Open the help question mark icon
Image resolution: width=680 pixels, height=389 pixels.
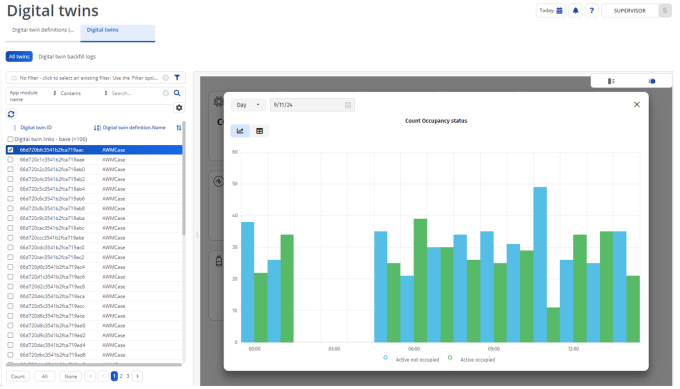coord(592,10)
